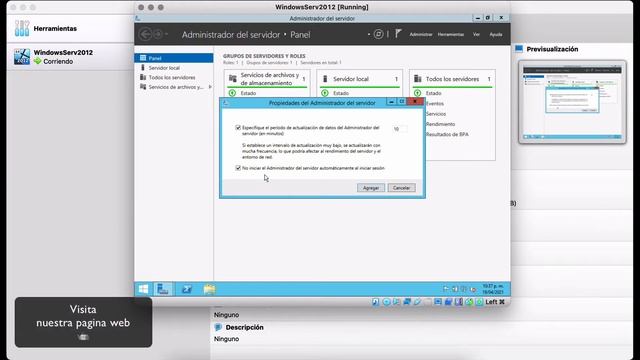
Task: Click green Estado icon in Todos los servidores tile
Action: 417,93
